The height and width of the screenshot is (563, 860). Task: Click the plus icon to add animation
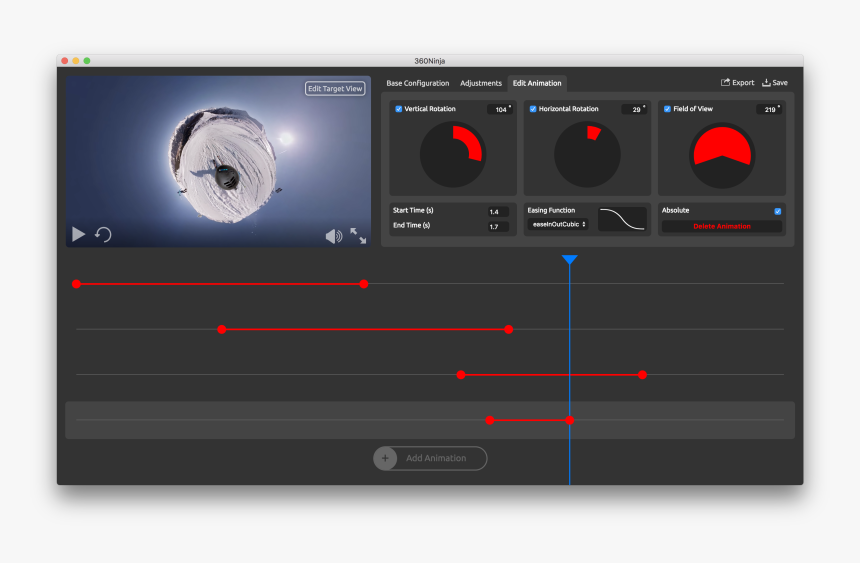[x=385, y=458]
